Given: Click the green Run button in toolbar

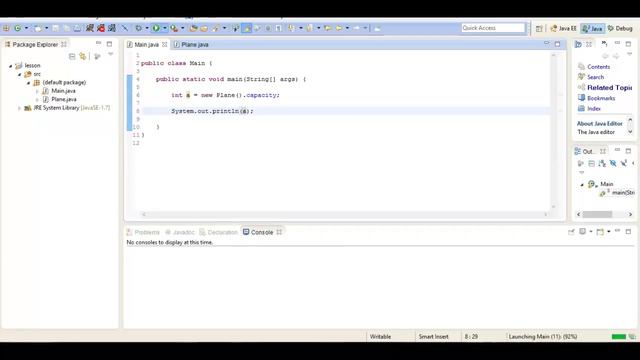Looking at the screenshot, I should [x=156, y=28].
